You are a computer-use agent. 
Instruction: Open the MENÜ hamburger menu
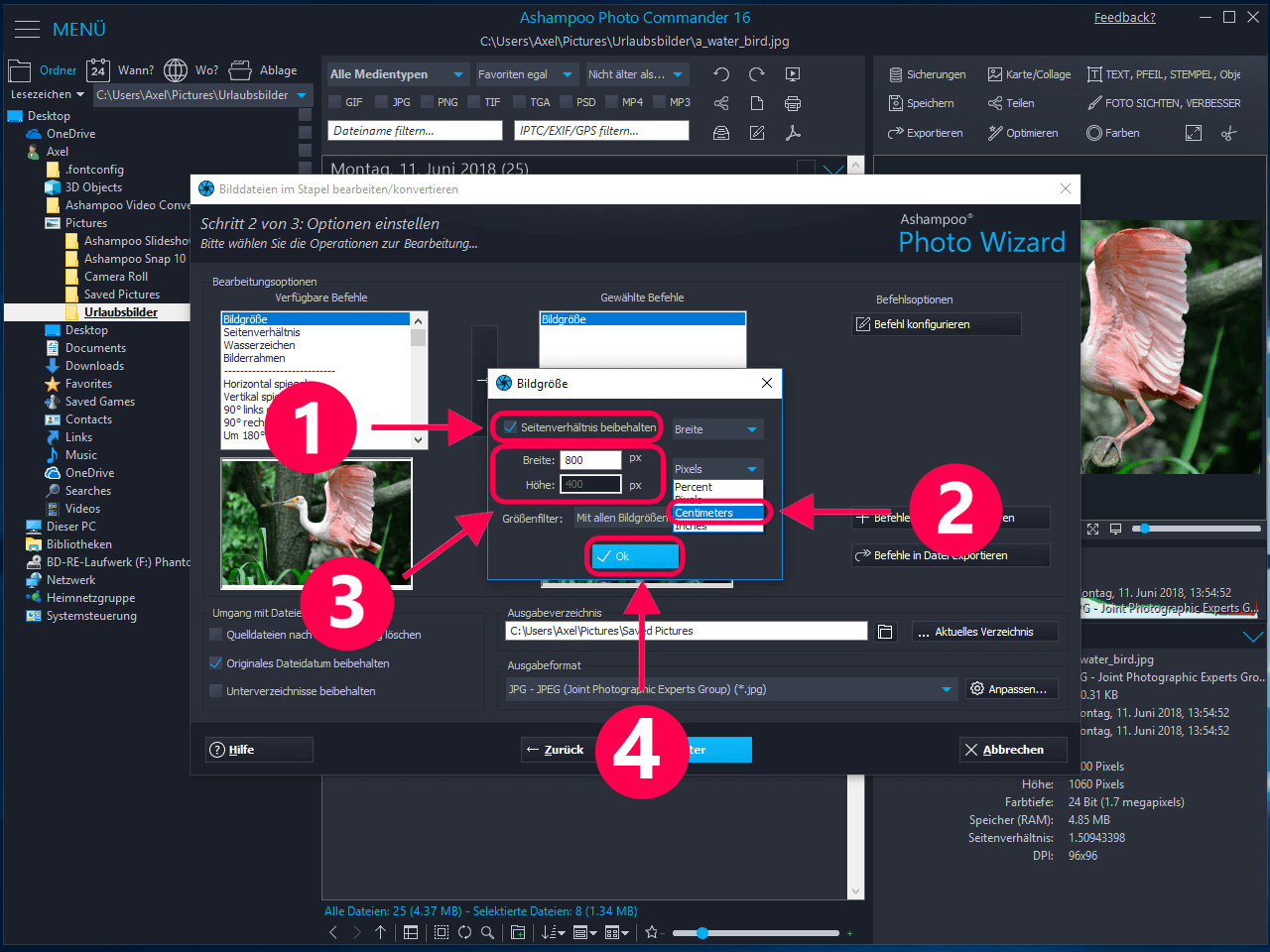coord(27,30)
